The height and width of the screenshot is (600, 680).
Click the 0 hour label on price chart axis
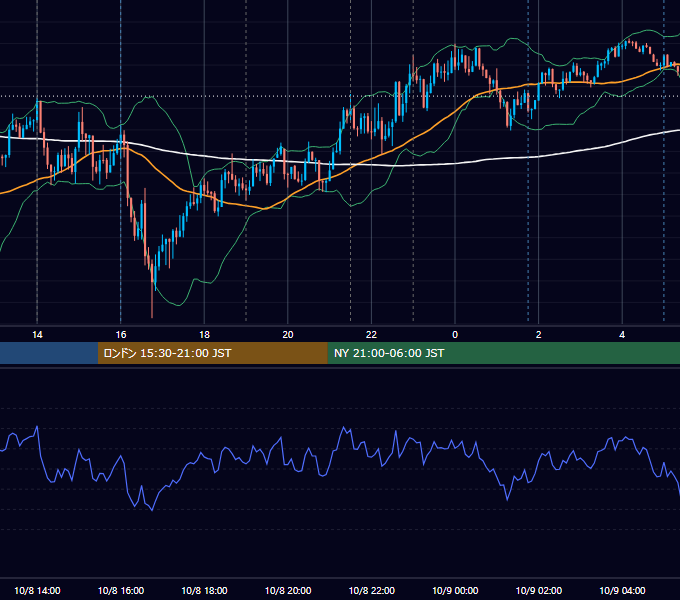coord(455,335)
